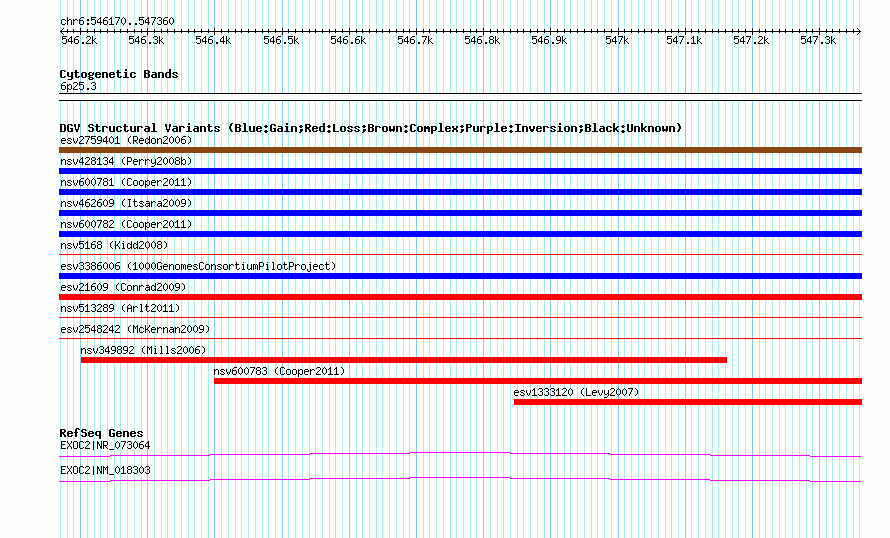Click the 546.7k ruler tick label
Image resolution: width=890 pixels, height=538 pixels.
(415, 40)
